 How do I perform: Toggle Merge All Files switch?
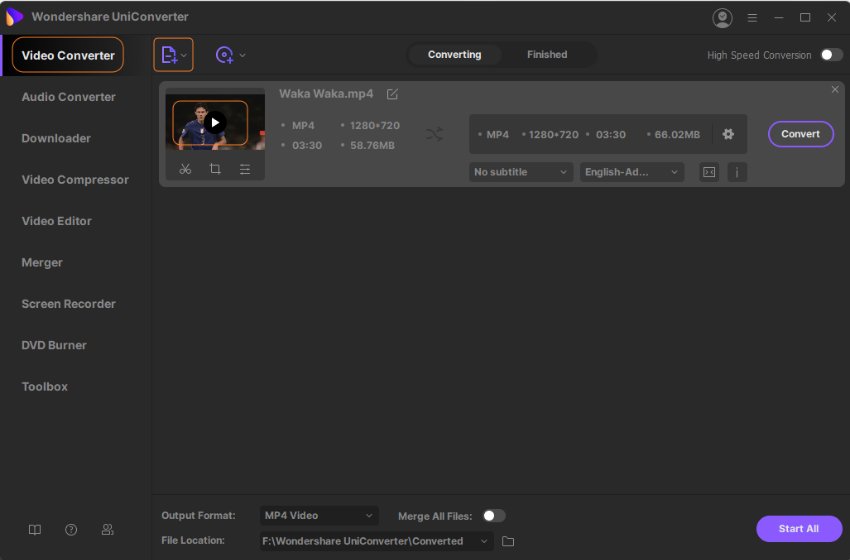[x=494, y=516]
